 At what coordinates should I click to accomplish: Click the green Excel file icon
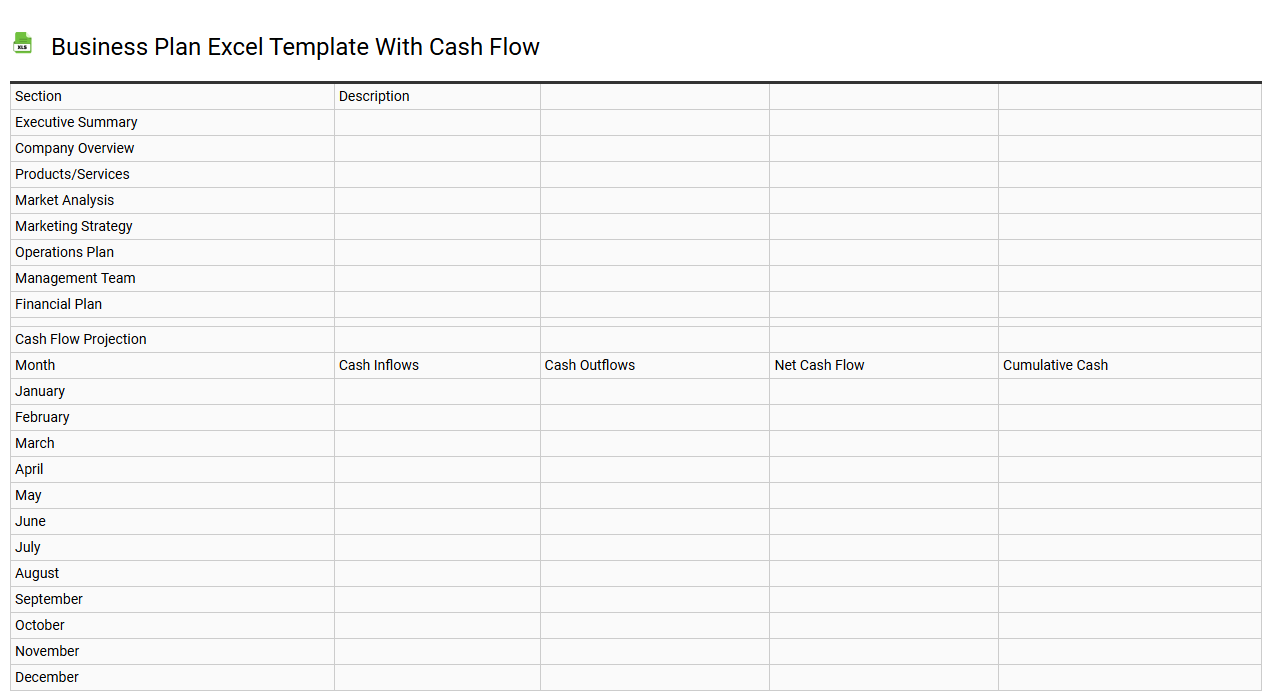tap(22, 43)
